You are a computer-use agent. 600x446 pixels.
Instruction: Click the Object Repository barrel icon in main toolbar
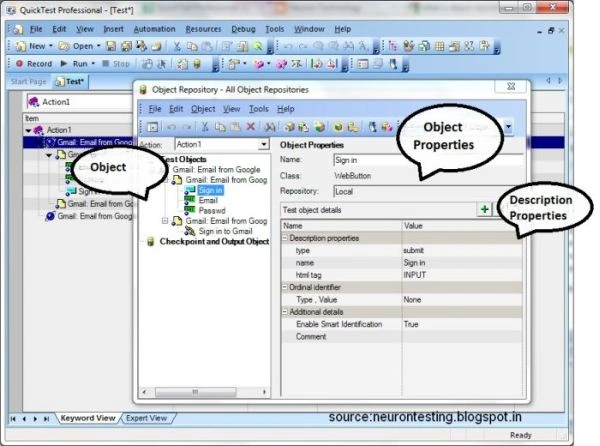[x=197, y=63]
